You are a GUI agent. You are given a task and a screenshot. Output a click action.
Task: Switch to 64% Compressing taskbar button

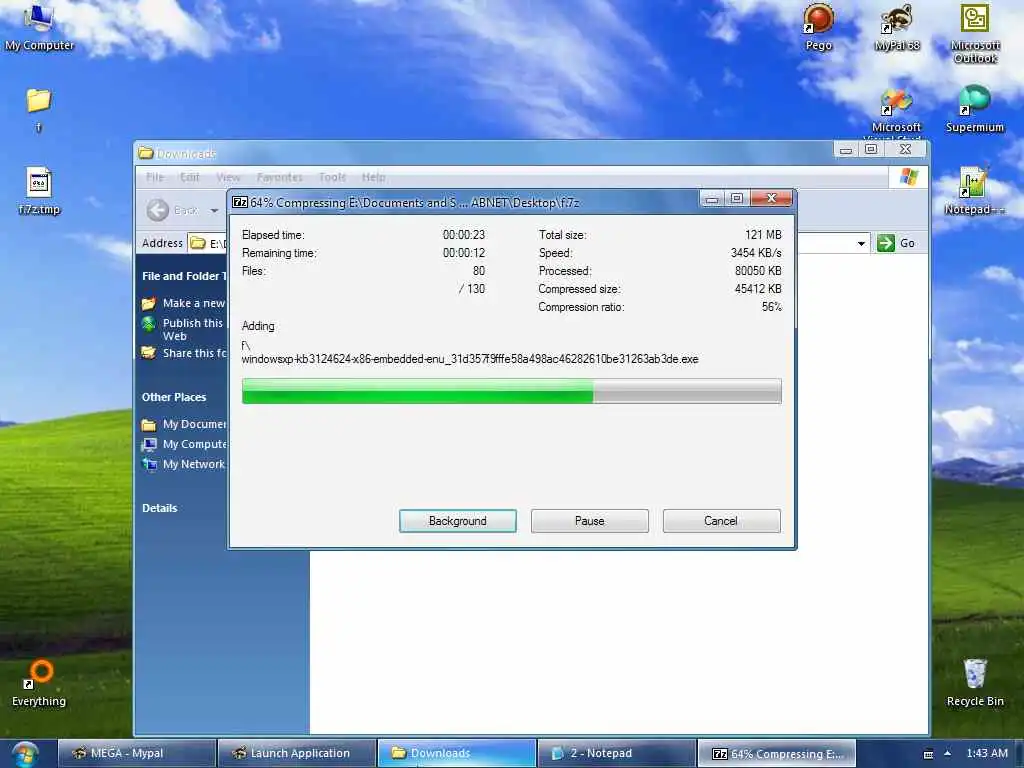tap(776, 754)
